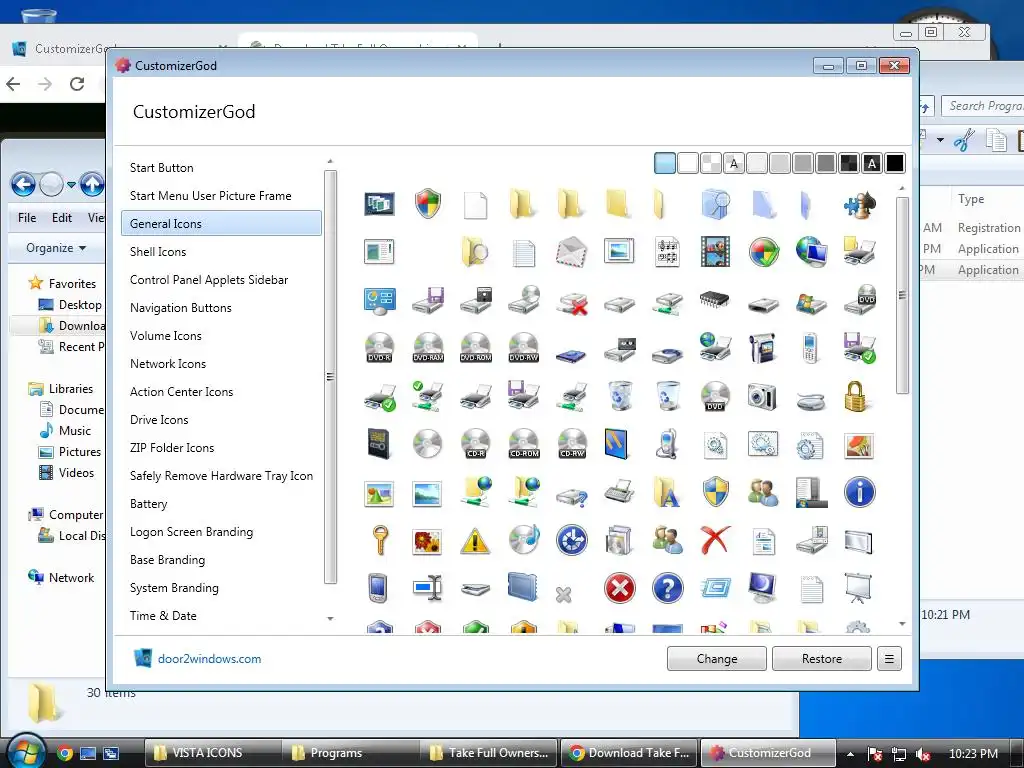Screen dimensions: 1024x768
Task: Open ZIP Folder Icons category
Action: point(172,448)
